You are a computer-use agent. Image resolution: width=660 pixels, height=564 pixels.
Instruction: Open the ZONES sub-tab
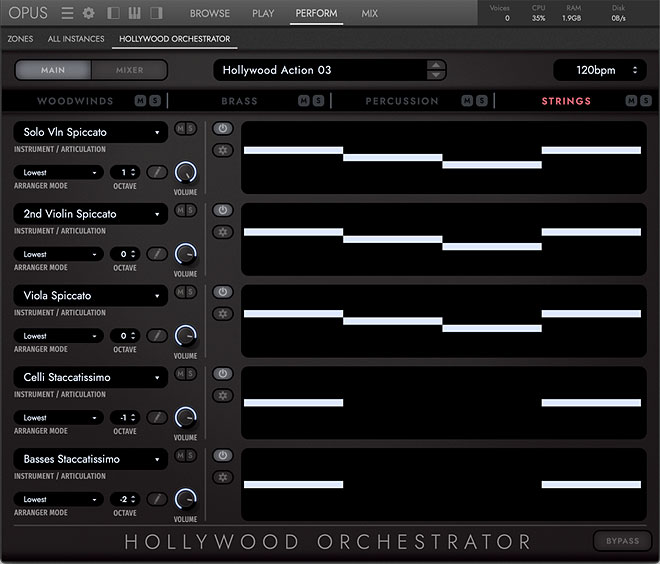pos(20,39)
